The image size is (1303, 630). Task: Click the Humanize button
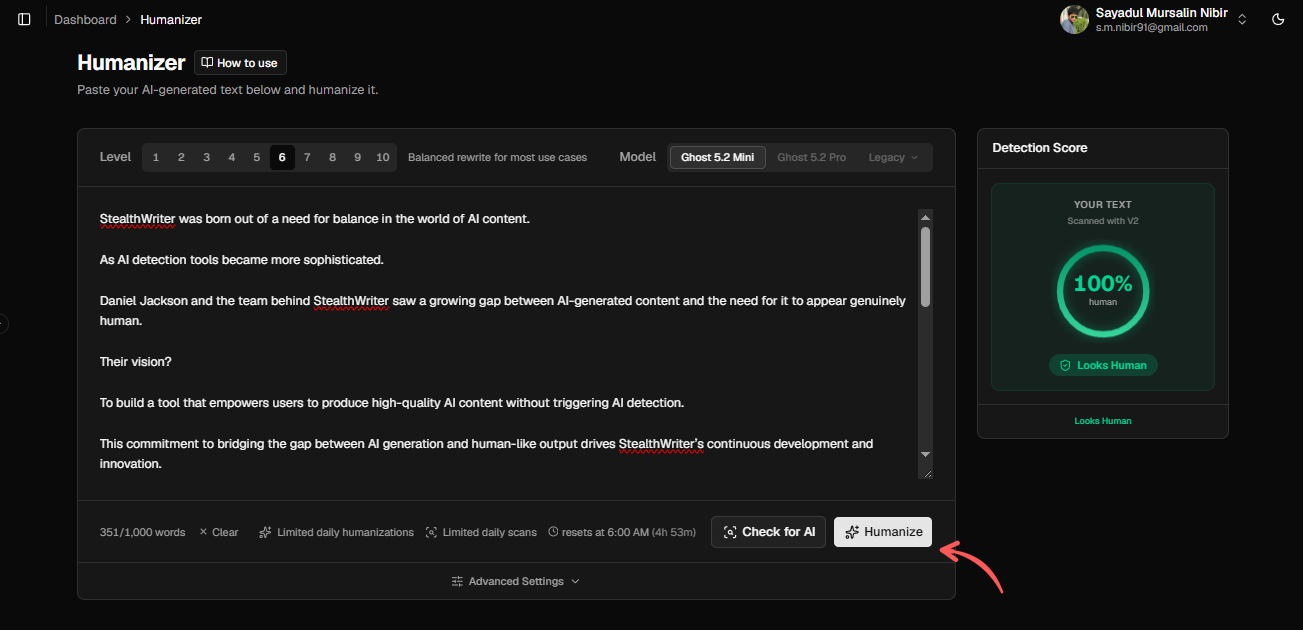point(883,532)
